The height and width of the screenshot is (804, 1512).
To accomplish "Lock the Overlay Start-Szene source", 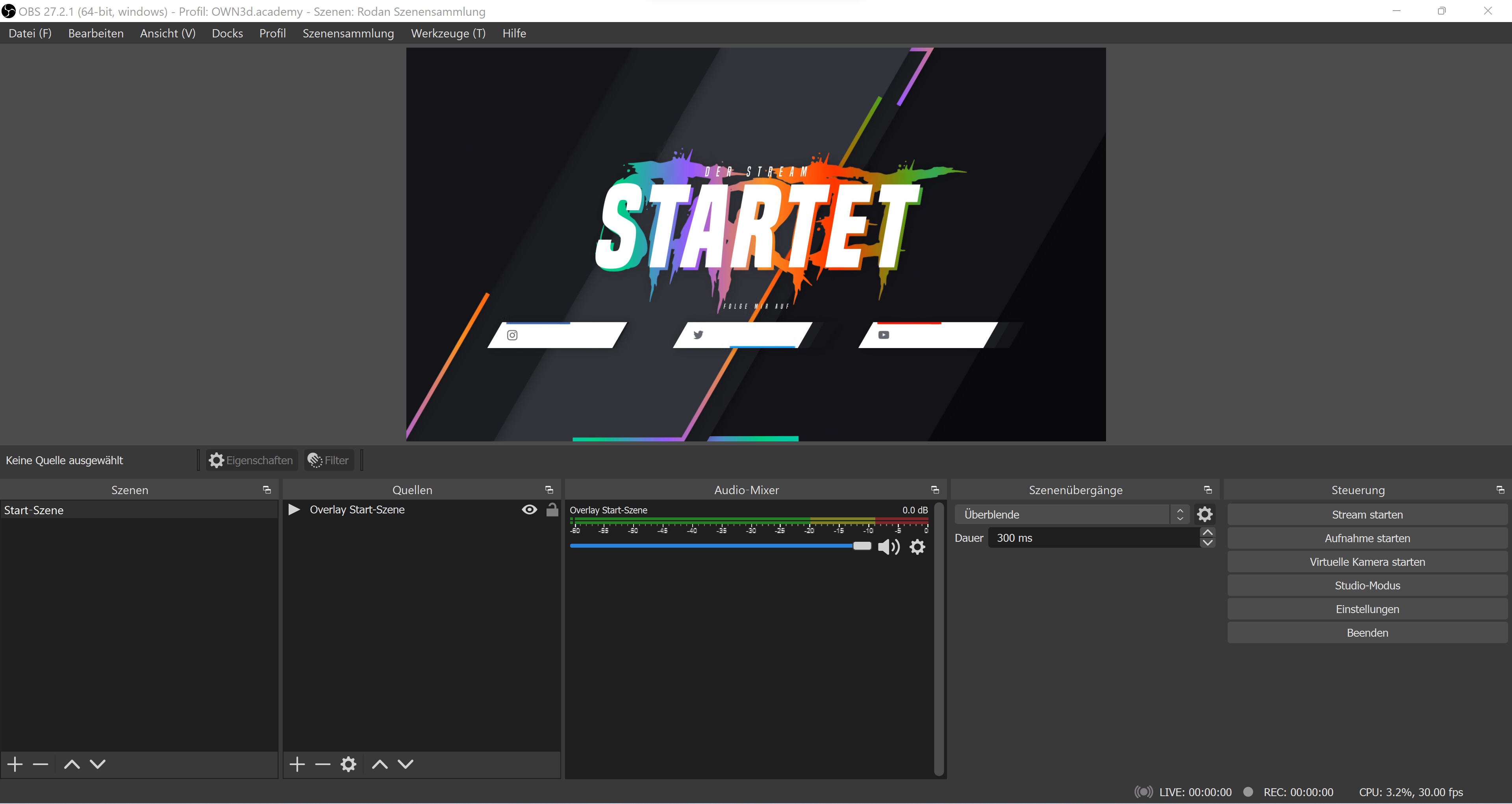I will [x=551, y=509].
